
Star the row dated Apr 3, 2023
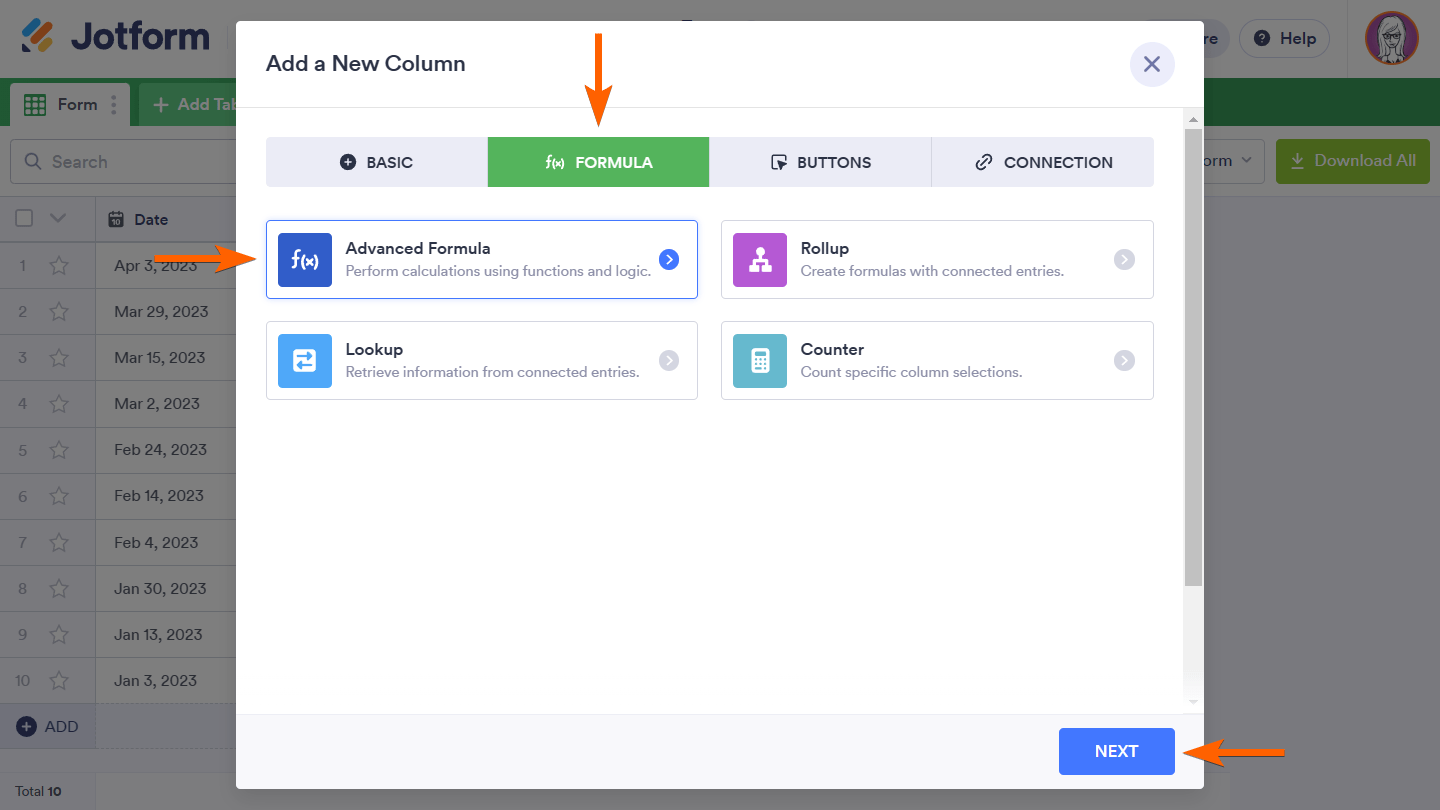[x=59, y=266]
